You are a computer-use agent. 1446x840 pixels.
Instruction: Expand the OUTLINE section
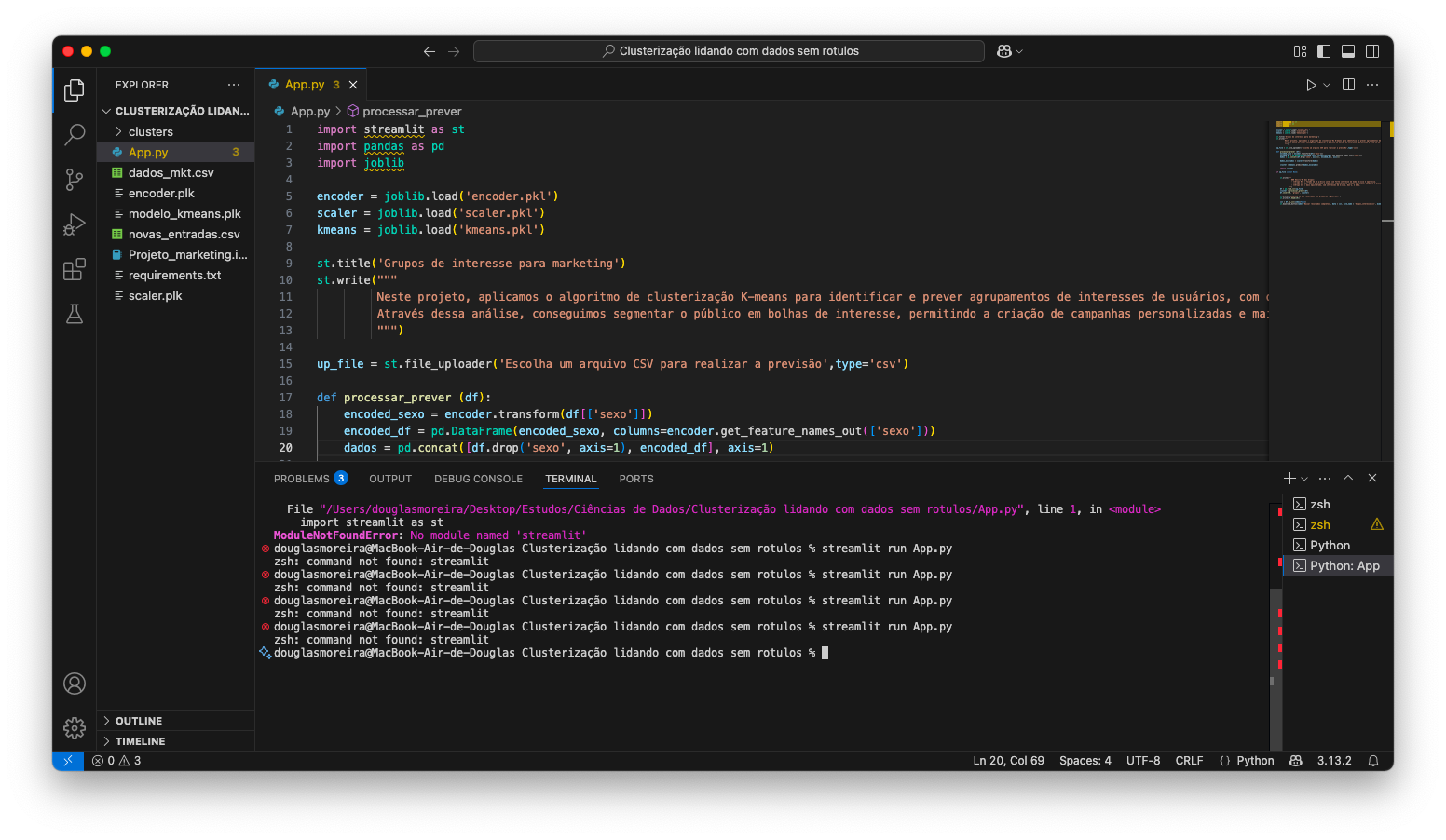click(176, 721)
